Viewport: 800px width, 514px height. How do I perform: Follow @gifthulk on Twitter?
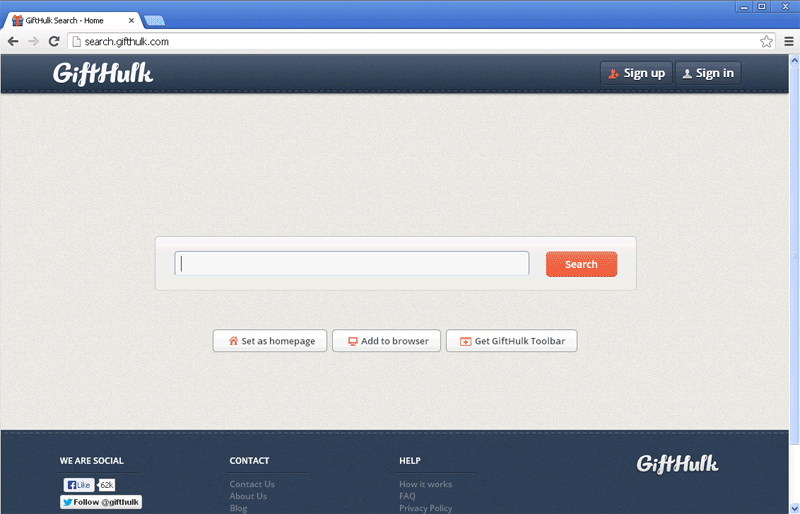coord(101,502)
